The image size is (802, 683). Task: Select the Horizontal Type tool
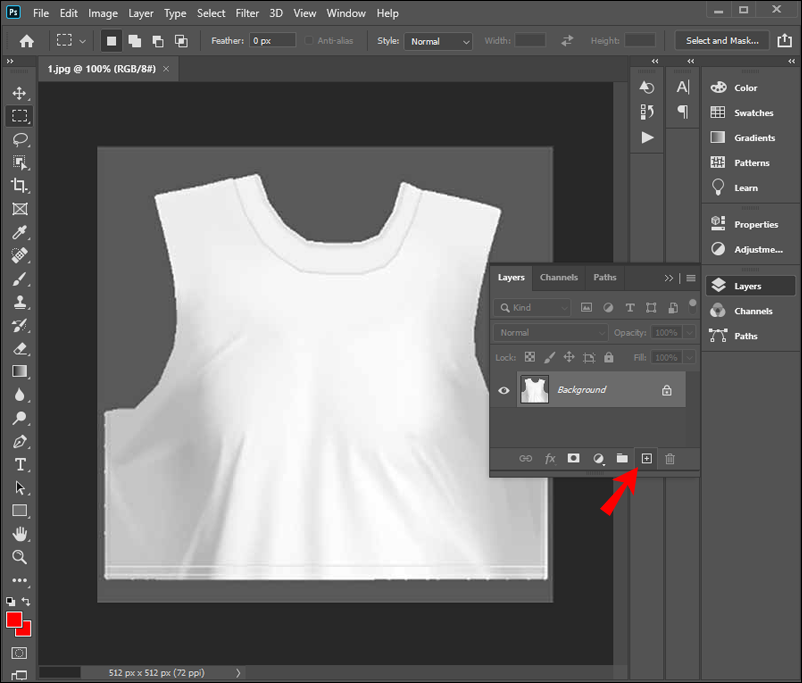[19, 465]
